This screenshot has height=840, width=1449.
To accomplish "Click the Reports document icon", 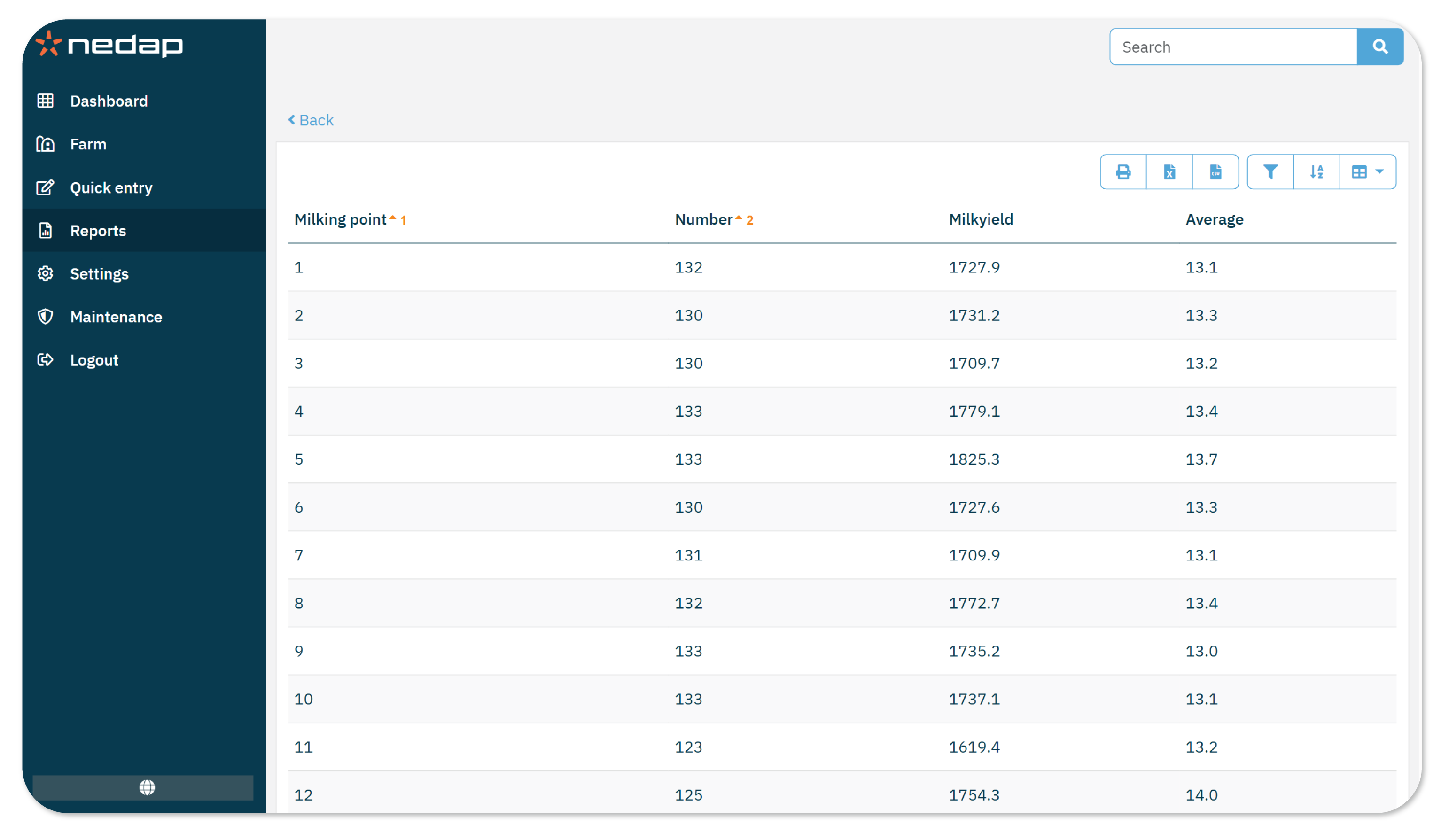I will tap(46, 231).
